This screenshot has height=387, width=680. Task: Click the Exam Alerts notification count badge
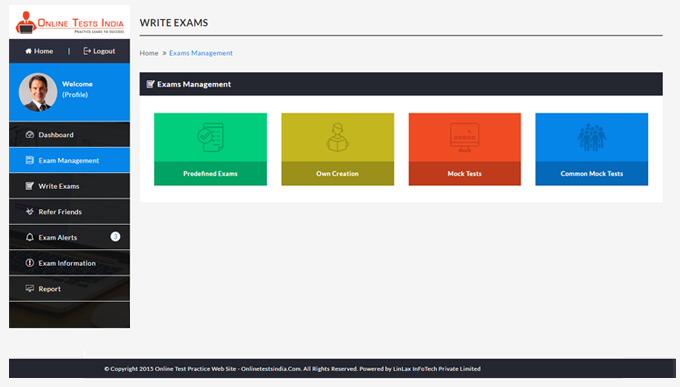115,236
